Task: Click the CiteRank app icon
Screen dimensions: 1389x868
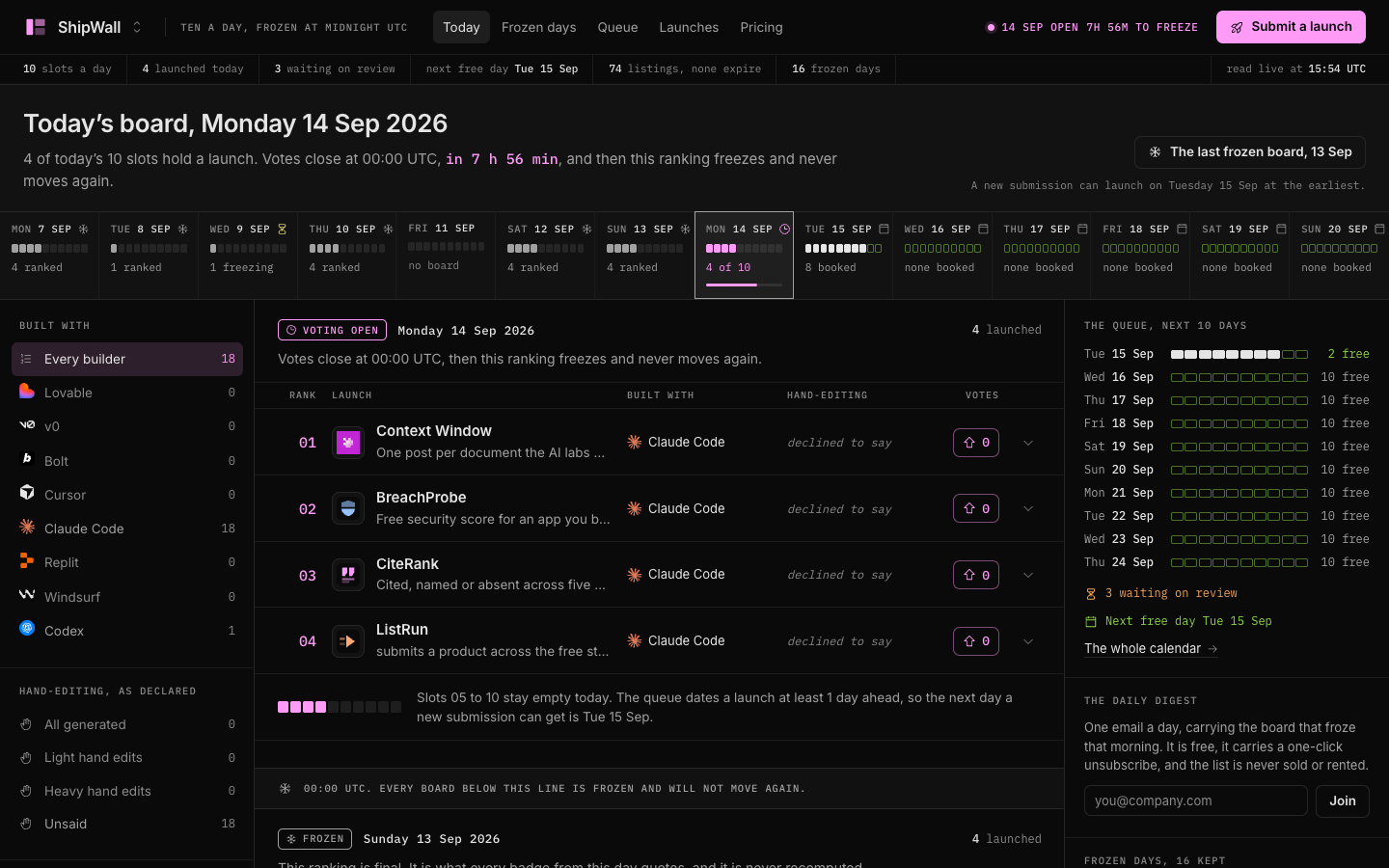Action: [348, 575]
